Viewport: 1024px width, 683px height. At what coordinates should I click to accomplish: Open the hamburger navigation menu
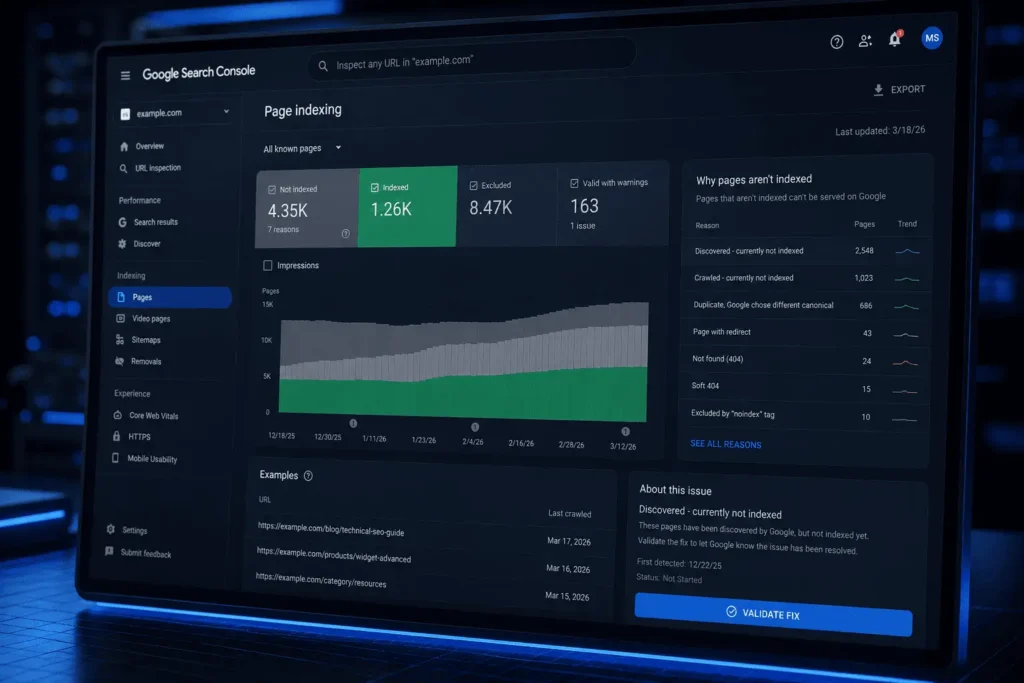tap(125, 76)
